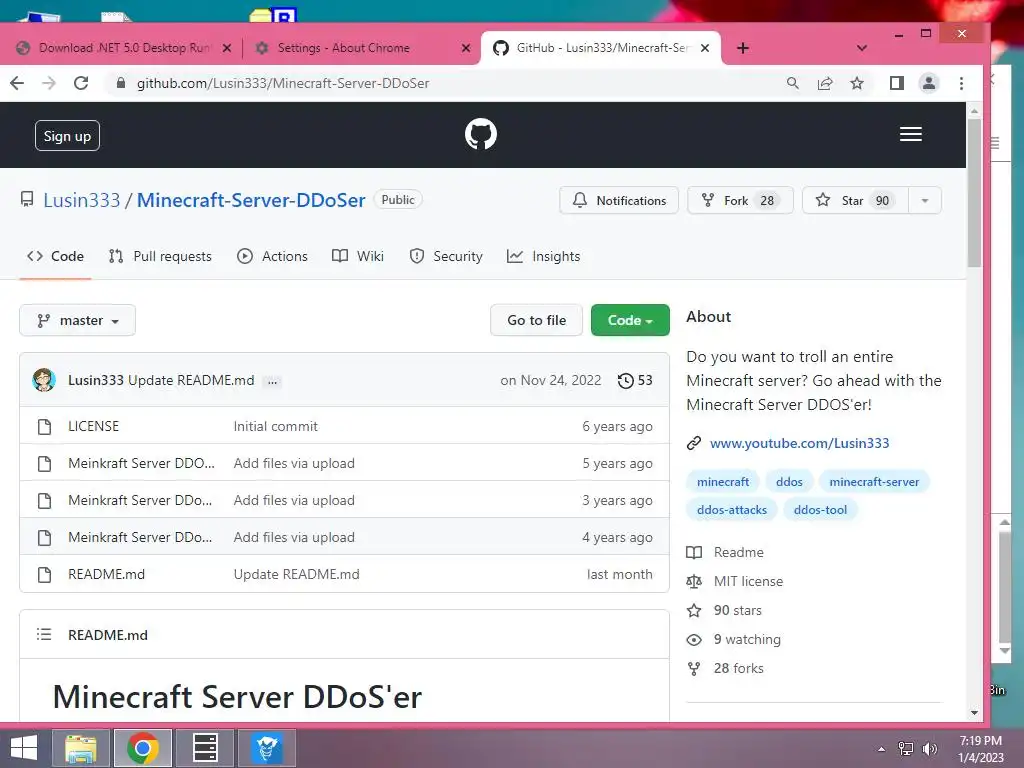
Task: Open the Wiki tab
Action: pos(358,256)
